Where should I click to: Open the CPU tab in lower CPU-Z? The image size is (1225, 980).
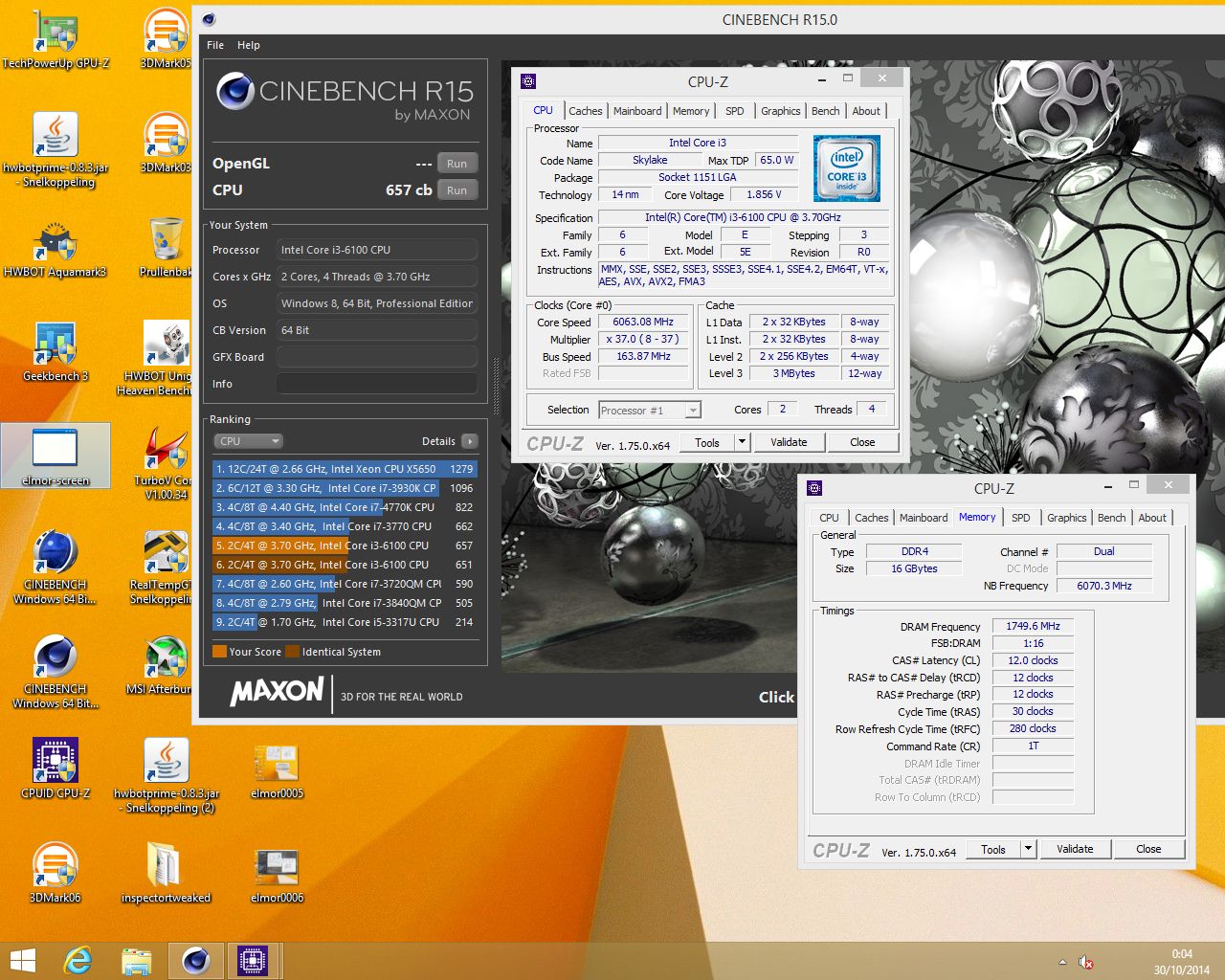coord(829,518)
